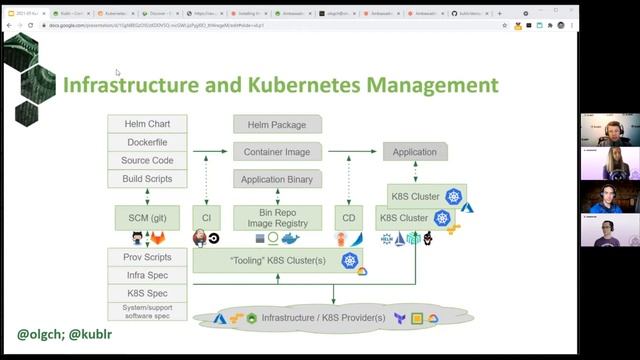
Task: Click the CD box
Action: click(349, 218)
